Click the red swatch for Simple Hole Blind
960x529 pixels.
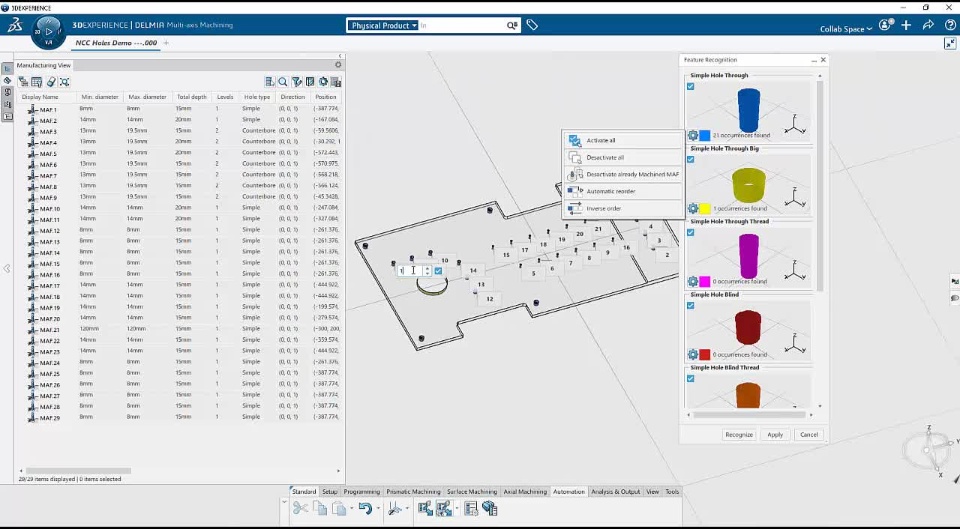click(705, 355)
